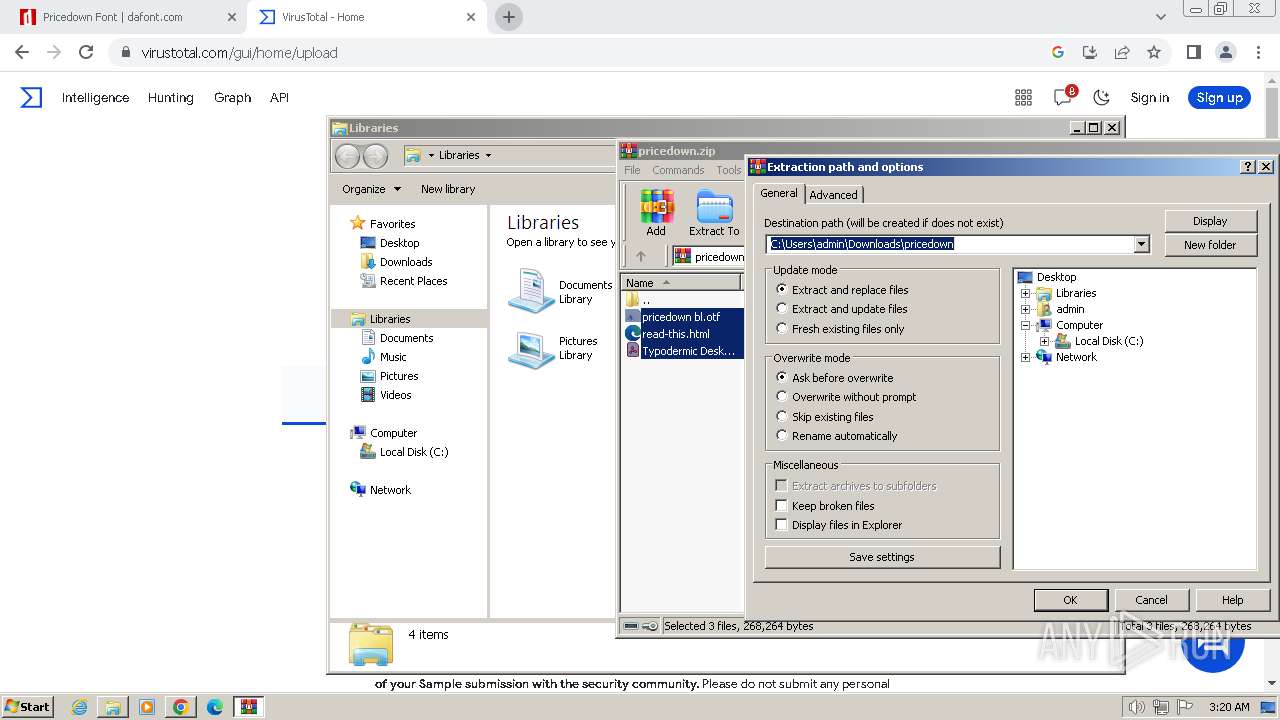Click the WinRAR Add toolbar icon
The height and width of the screenshot is (720, 1280).
coord(656,213)
